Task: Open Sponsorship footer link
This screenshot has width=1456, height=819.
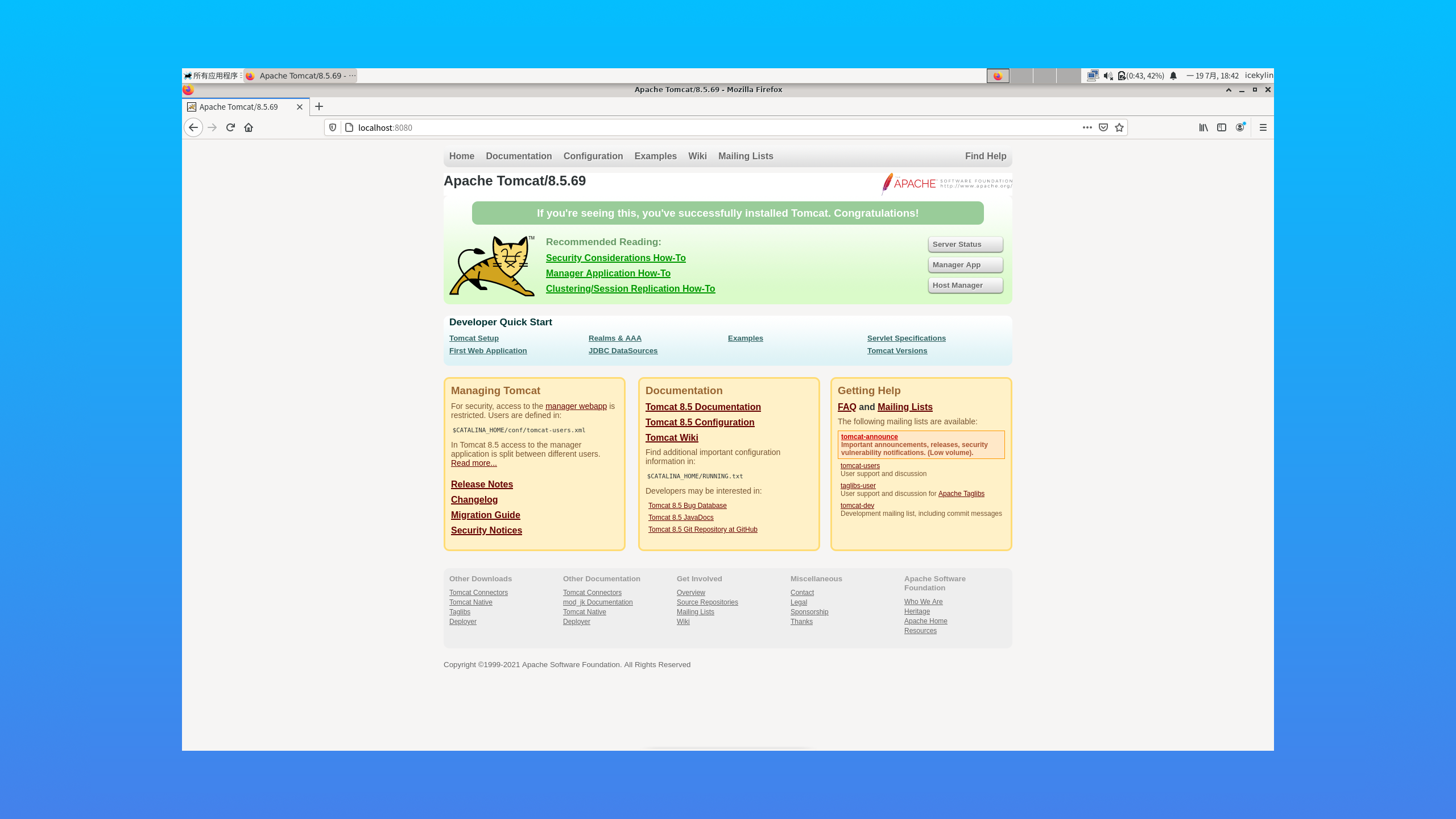Action: point(809,612)
